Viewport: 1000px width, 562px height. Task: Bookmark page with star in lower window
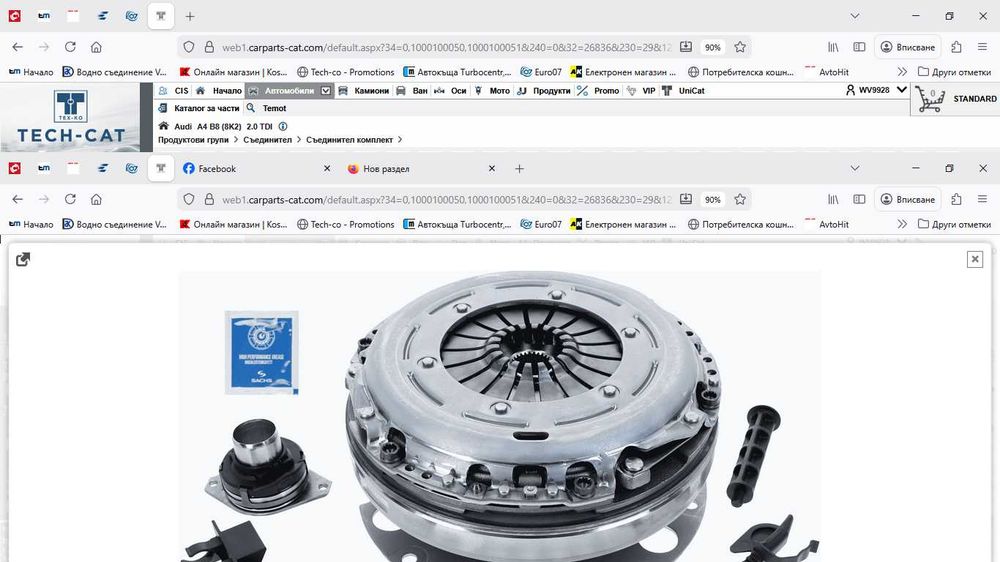(740, 199)
